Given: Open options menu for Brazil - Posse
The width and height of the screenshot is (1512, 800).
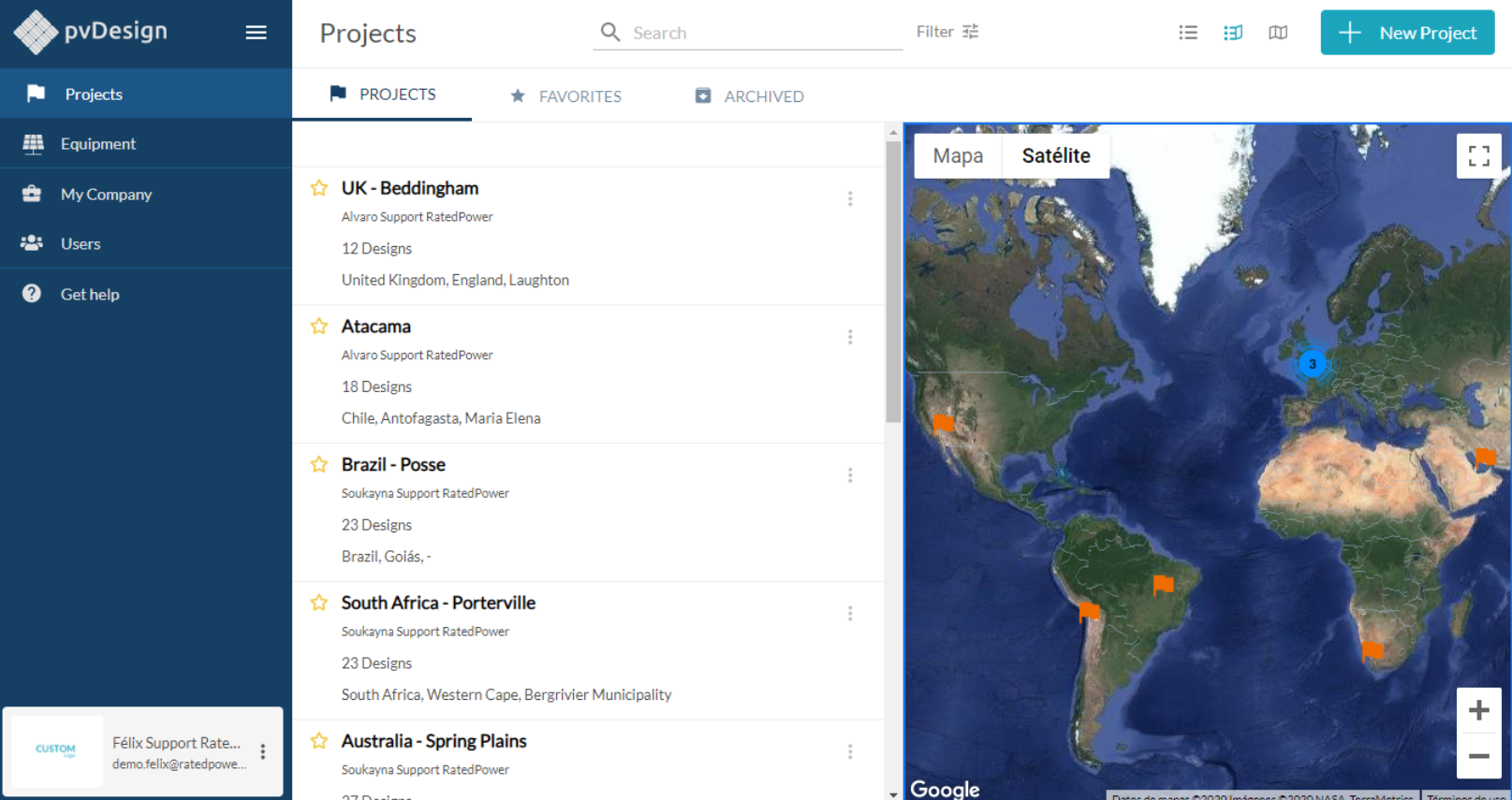Looking at the screenshot, I should (850, 475).
